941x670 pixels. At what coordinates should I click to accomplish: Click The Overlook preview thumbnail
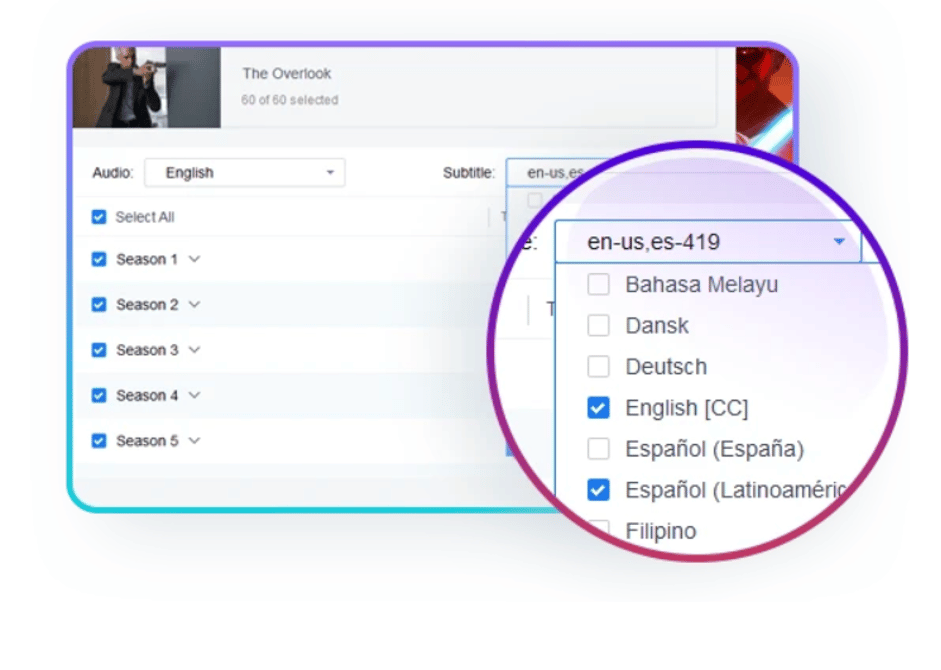(146, 88)
